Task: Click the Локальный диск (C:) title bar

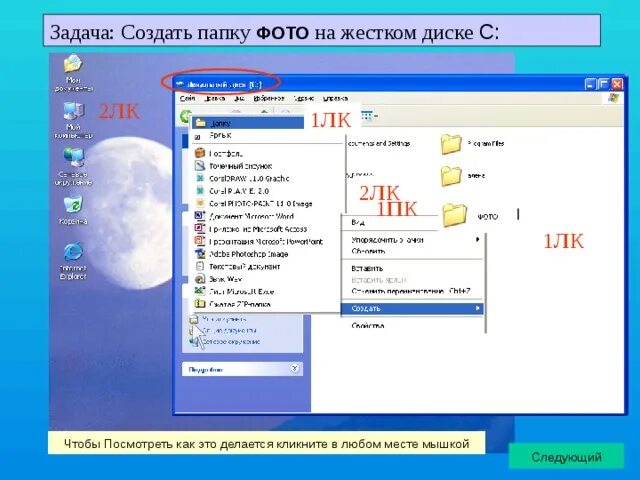Action: click(x=398, y=84)
